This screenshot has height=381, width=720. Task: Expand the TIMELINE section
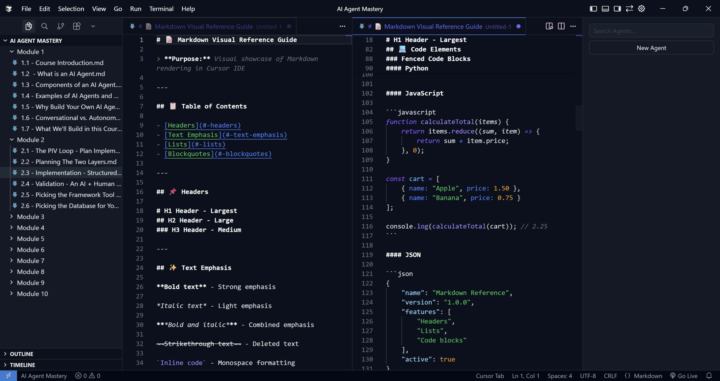point(61,365)
